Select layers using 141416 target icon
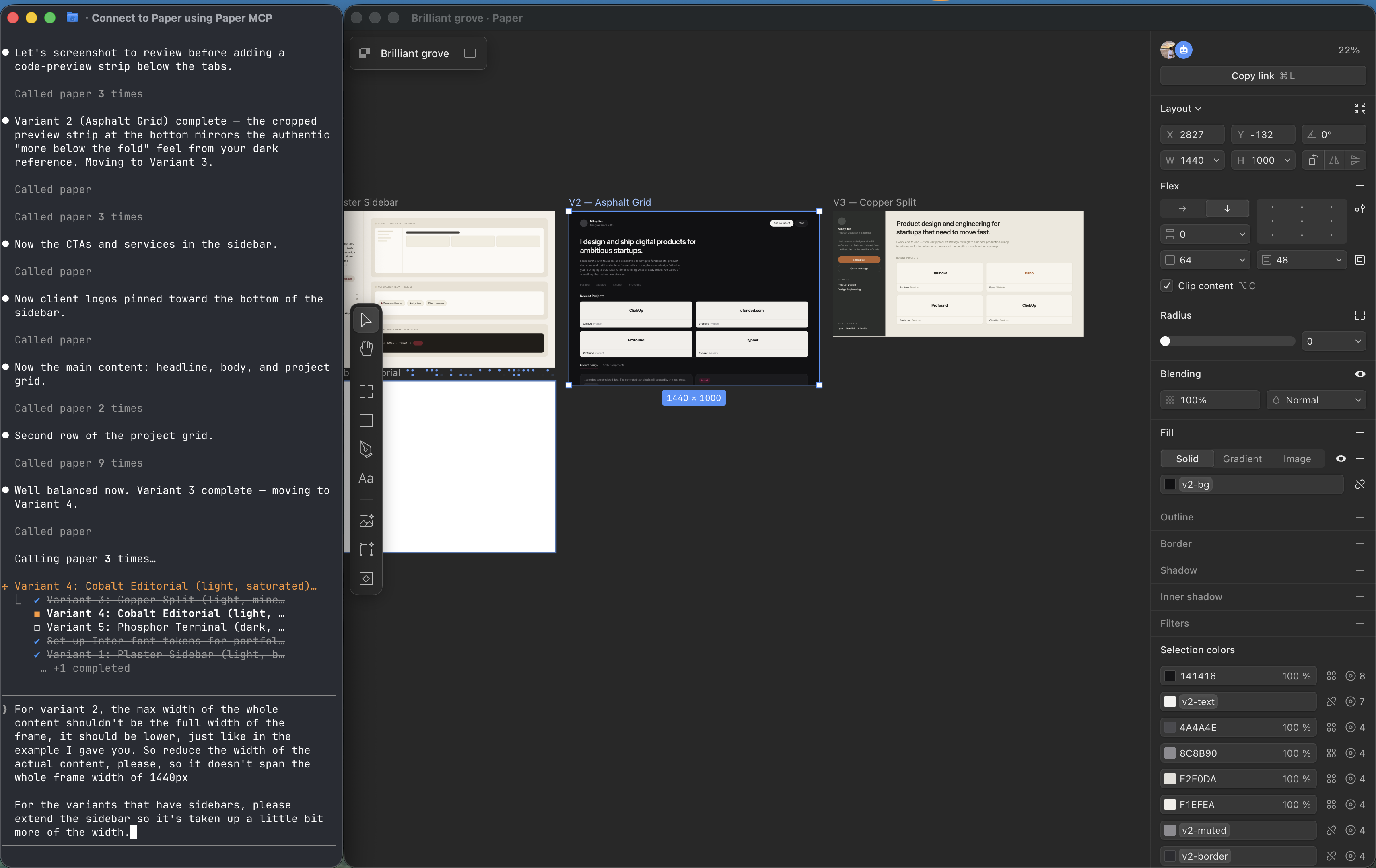This screenshot has width=1376, height=868. 1351,676
